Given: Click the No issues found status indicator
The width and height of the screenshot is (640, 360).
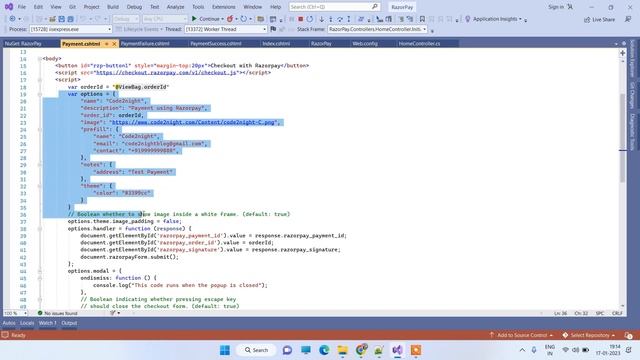Looking at the screenshot, I should (57, 313).
